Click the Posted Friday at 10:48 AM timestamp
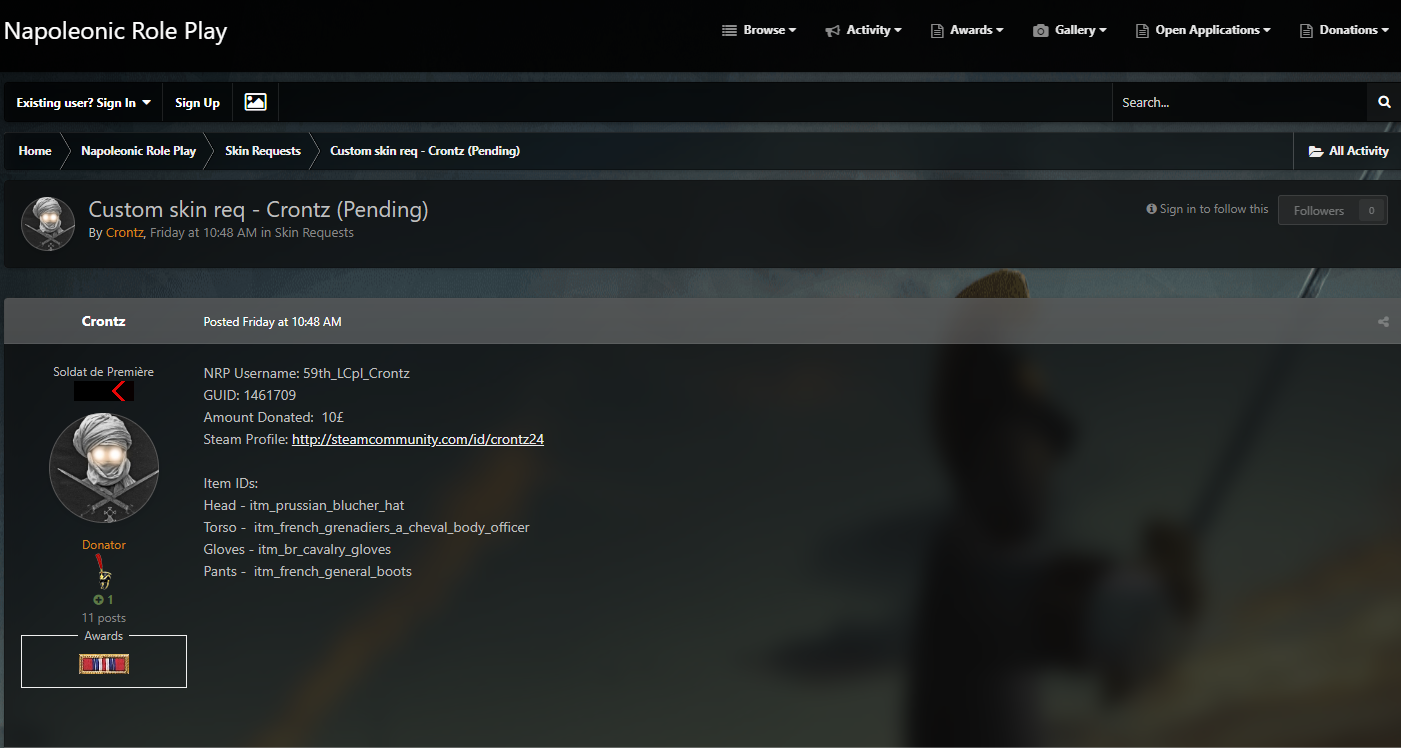The image size is (1401, 748). 272,322
